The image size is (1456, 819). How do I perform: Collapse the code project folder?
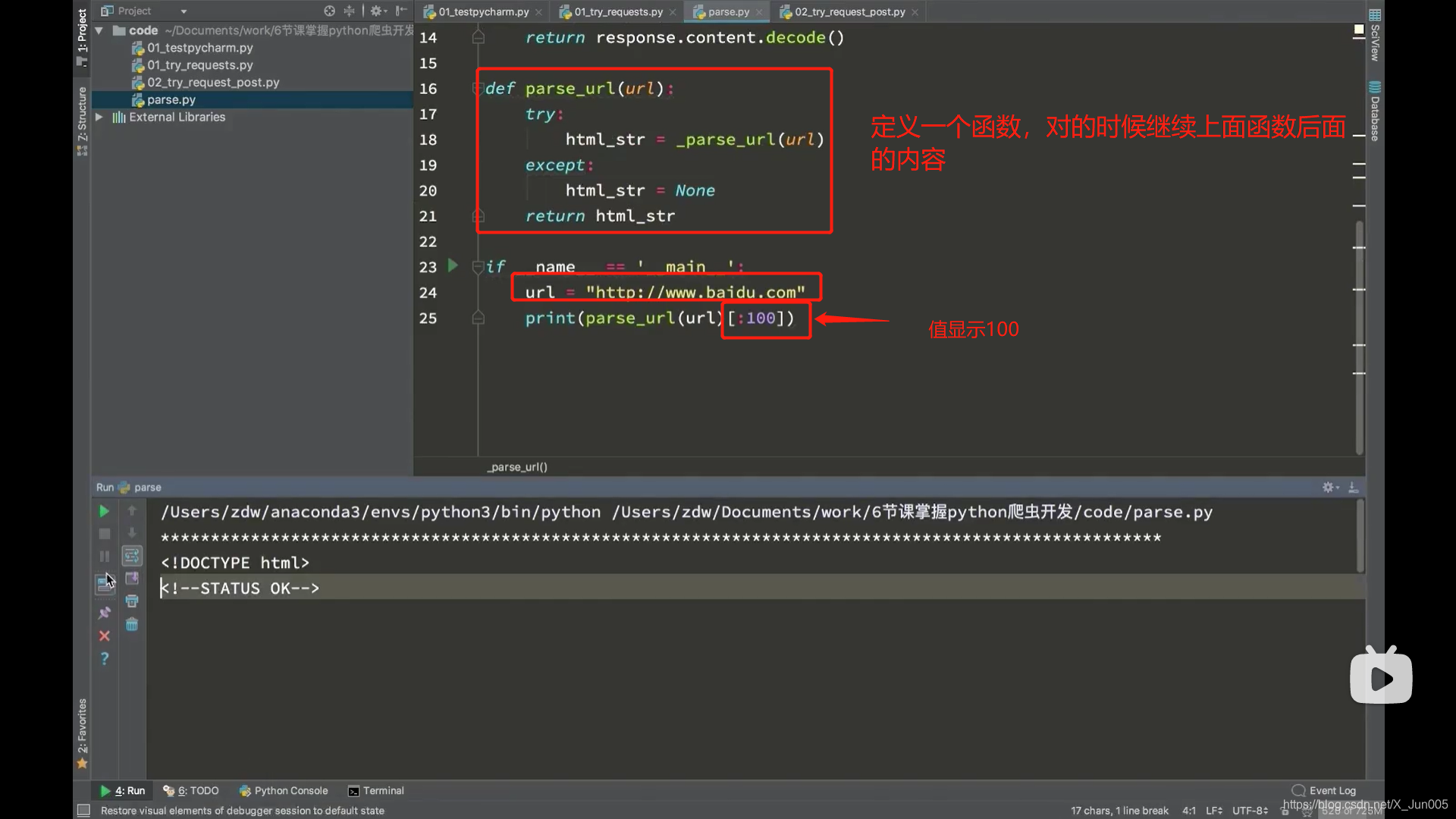[99, 31]
